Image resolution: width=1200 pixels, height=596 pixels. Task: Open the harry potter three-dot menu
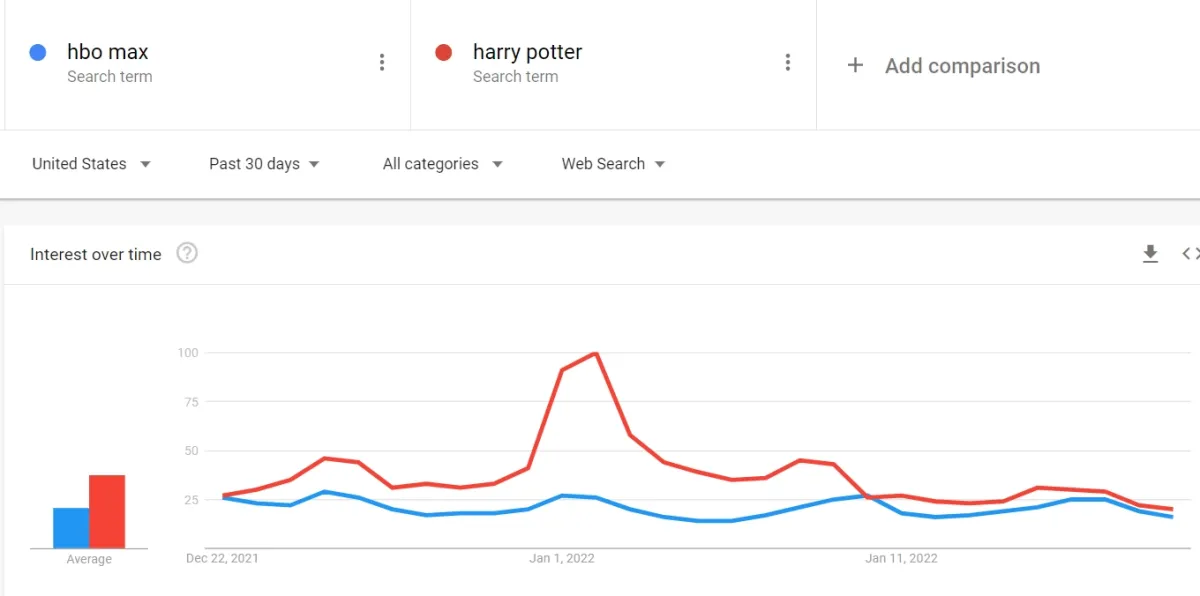[788, 63]
